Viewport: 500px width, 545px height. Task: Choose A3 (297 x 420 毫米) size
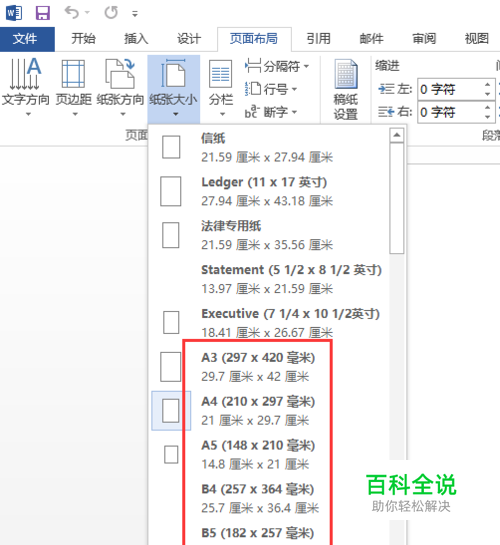tap(270, 367)
